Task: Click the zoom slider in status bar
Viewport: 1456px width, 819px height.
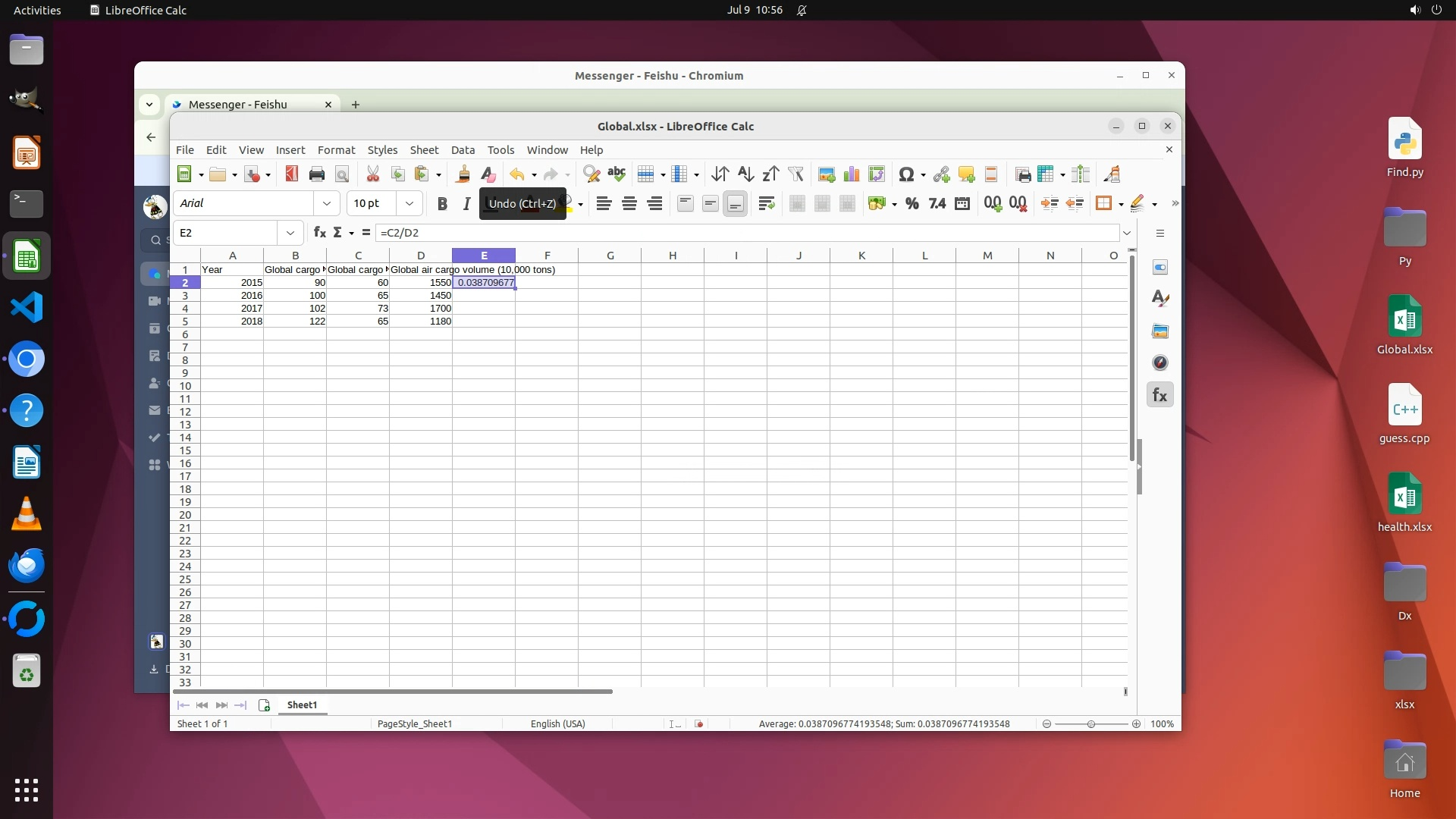Action: pos(1091,724)
